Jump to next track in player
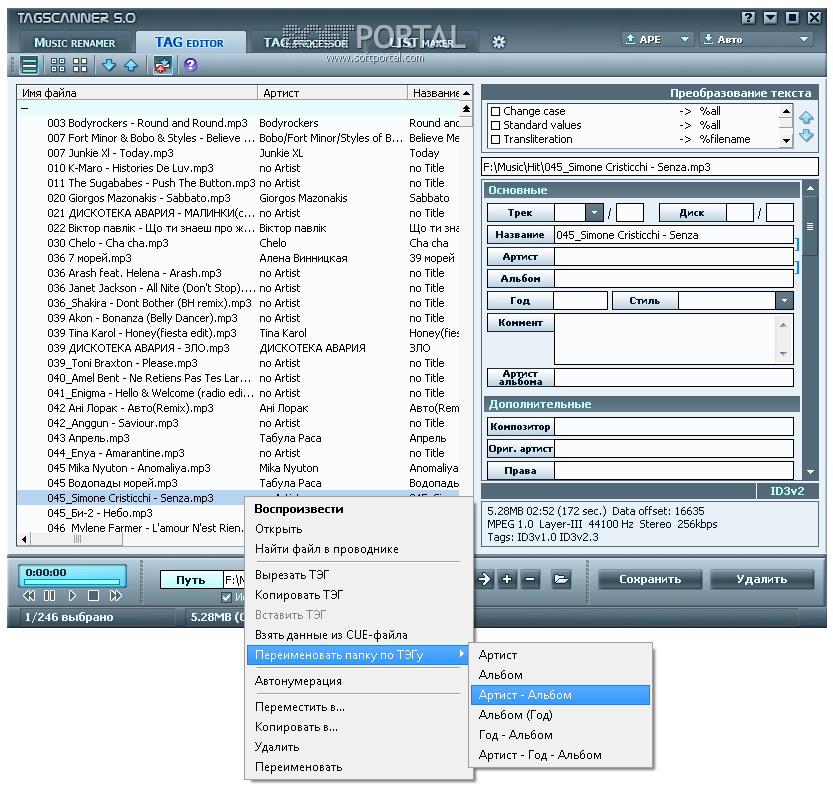This screenshot has width=833, height=793. pyautogui.click(x=115, y=595)
